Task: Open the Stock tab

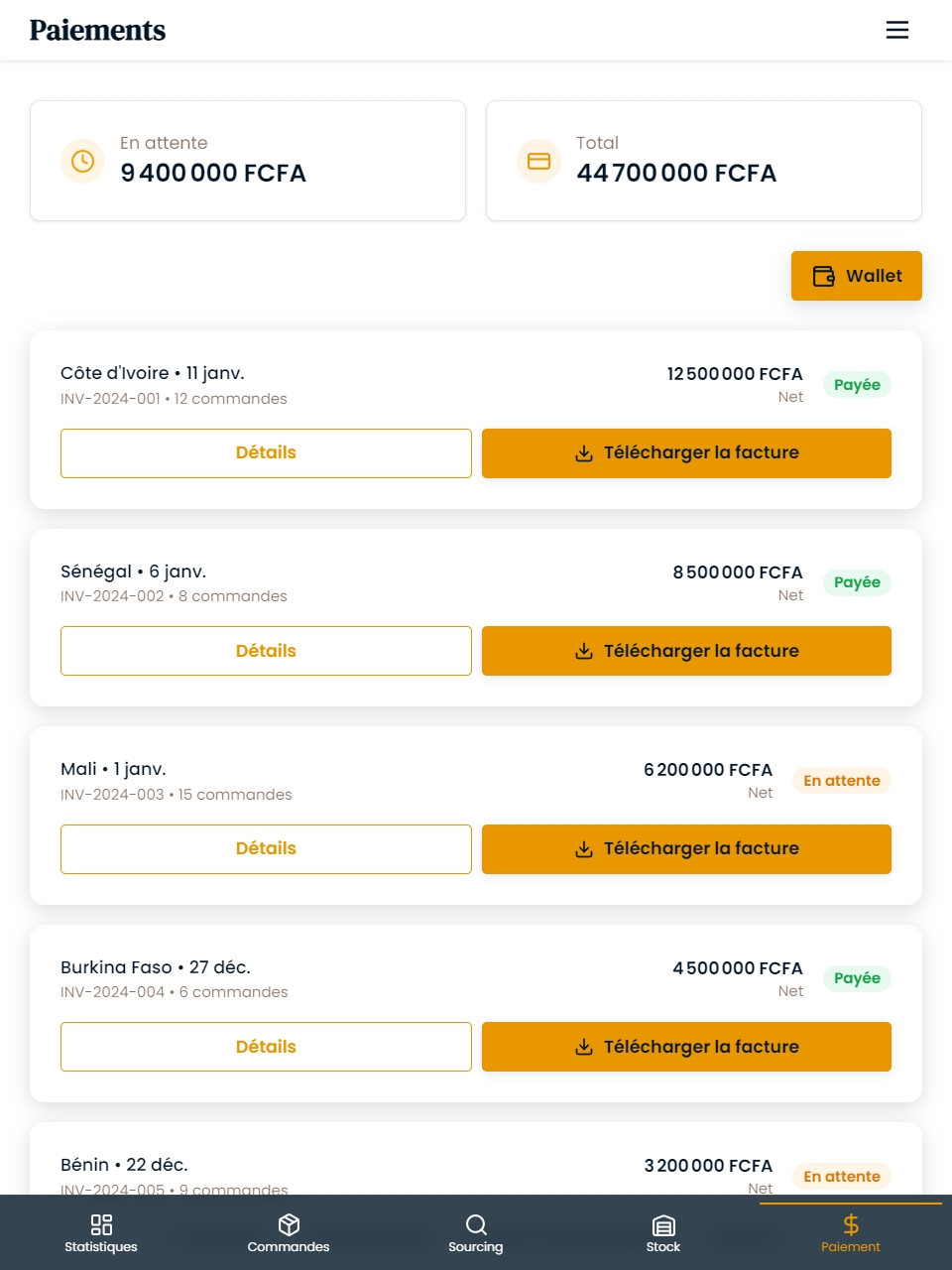Action: pyautogui.click(x=663, y=1233)
